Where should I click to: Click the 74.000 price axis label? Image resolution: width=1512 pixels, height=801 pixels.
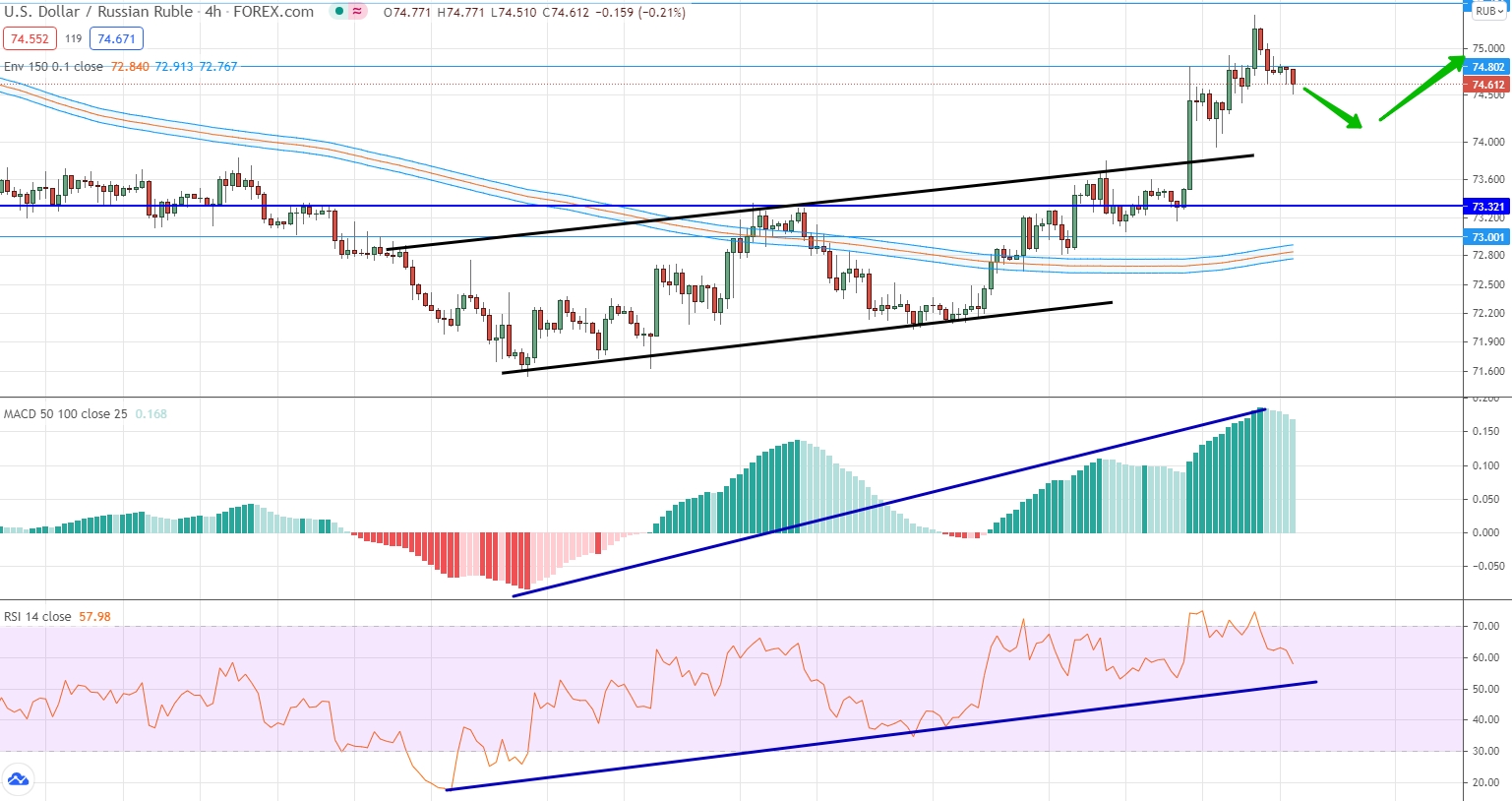click(1488, 142)
